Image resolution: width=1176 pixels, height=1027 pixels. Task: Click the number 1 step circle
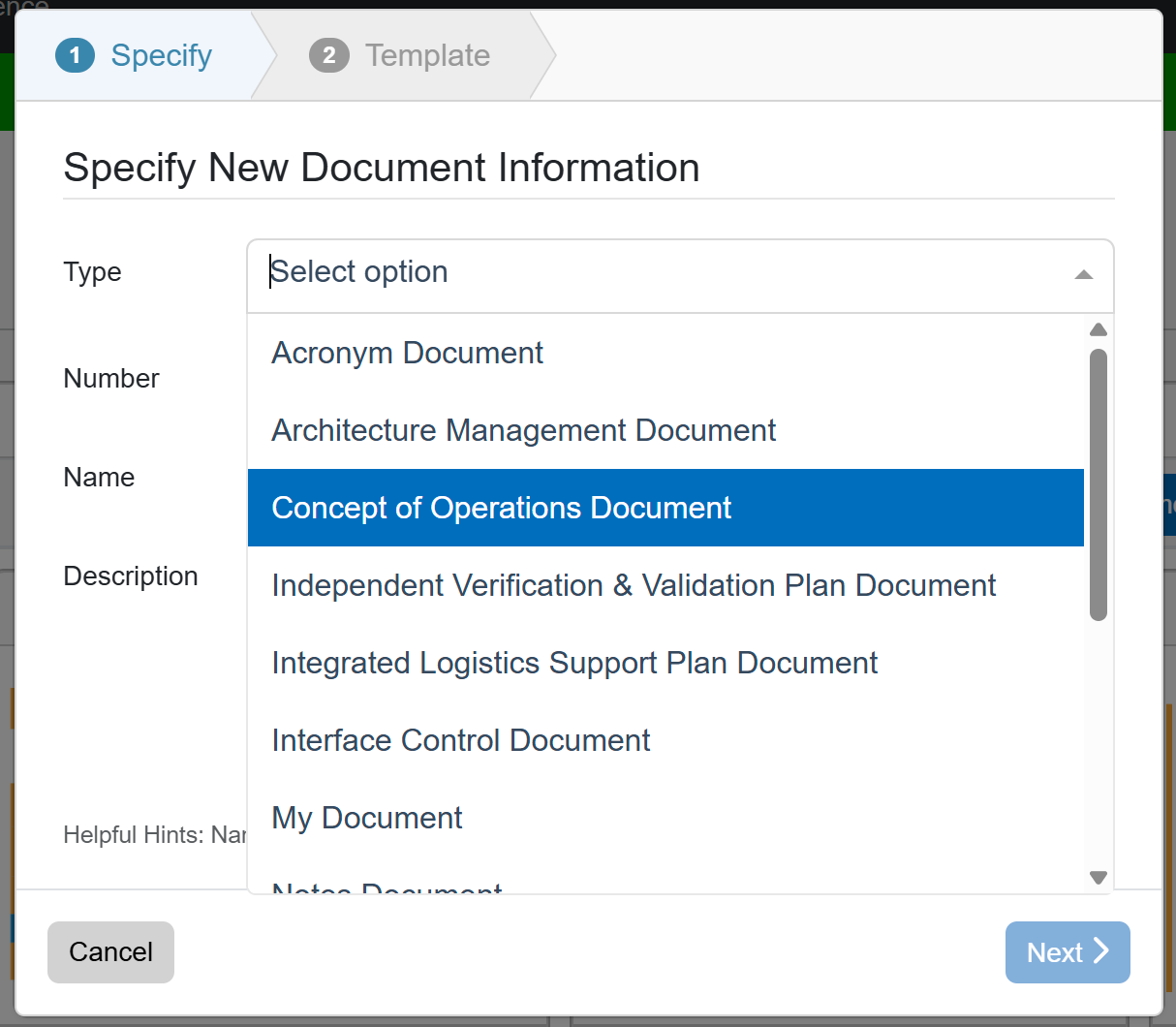point(76,55)
